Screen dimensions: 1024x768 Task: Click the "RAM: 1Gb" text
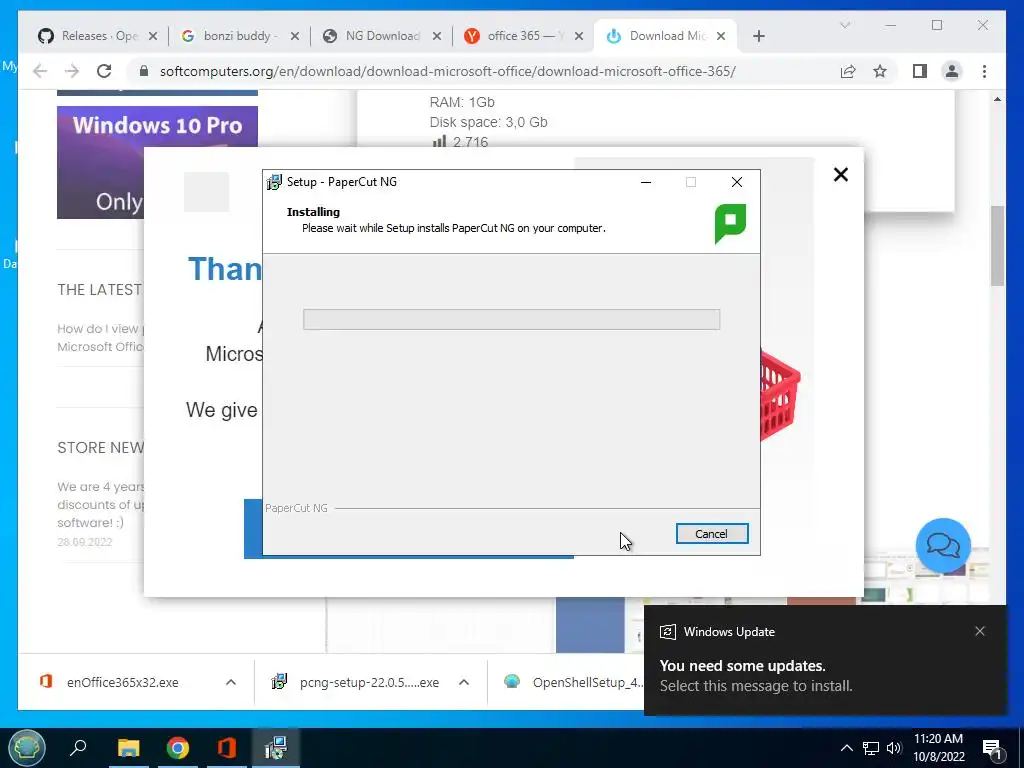462,102
